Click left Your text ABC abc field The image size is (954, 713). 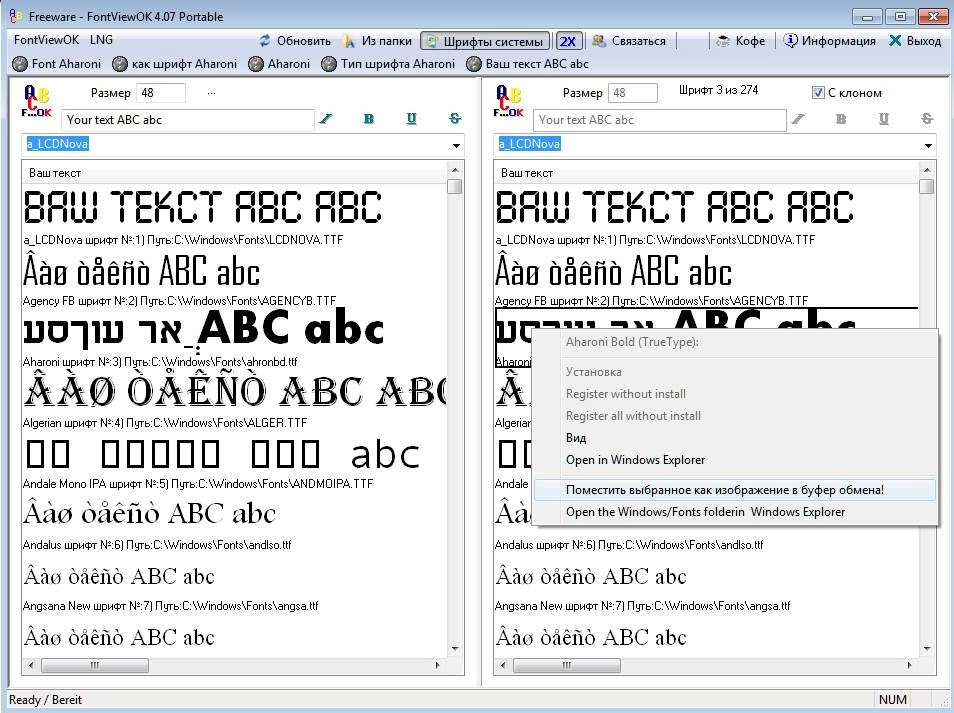(187, 120)
